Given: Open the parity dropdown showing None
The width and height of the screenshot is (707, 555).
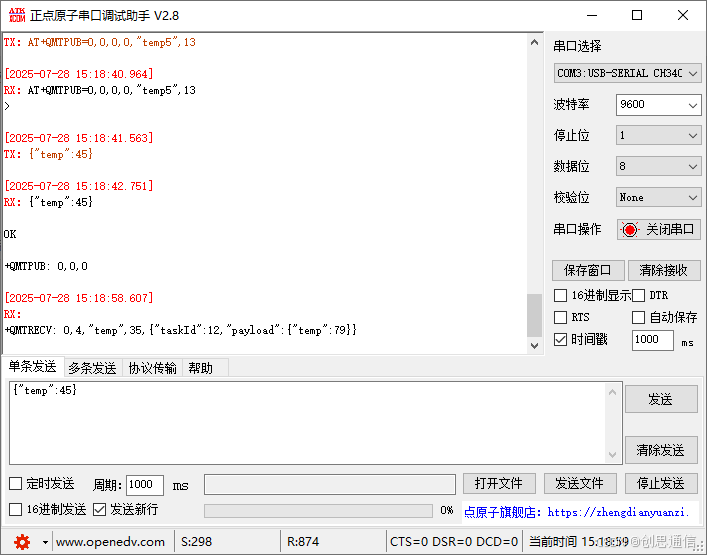Looking at the screenshot, I should pos(658,197).
